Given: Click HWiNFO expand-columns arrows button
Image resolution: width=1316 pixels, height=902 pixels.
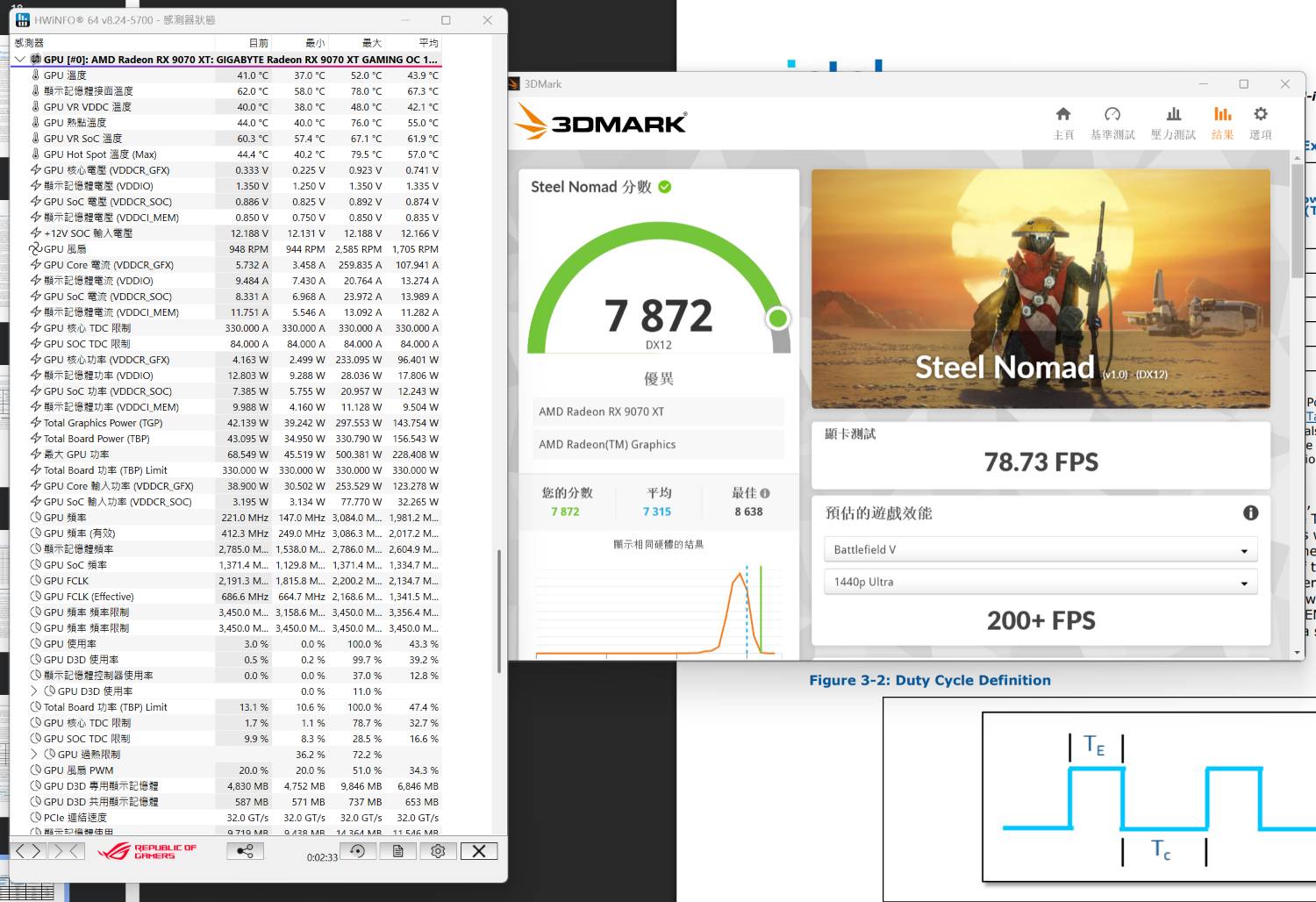Looking at the screenshot, I should tap(28, 851).
